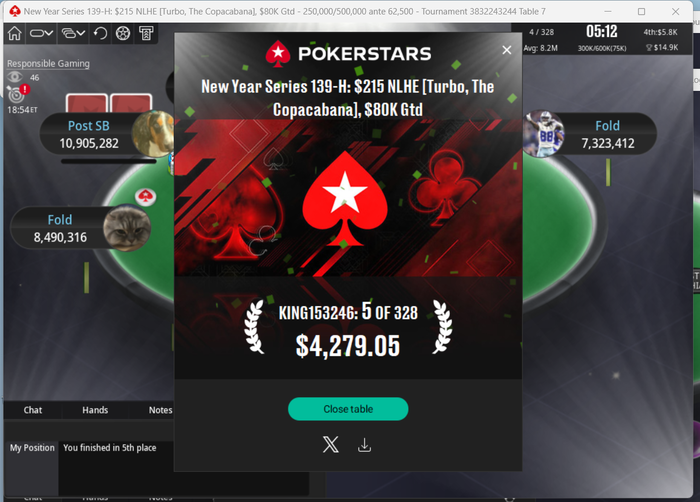Open the cashier icon in toolbar

[x=146, y=33]
